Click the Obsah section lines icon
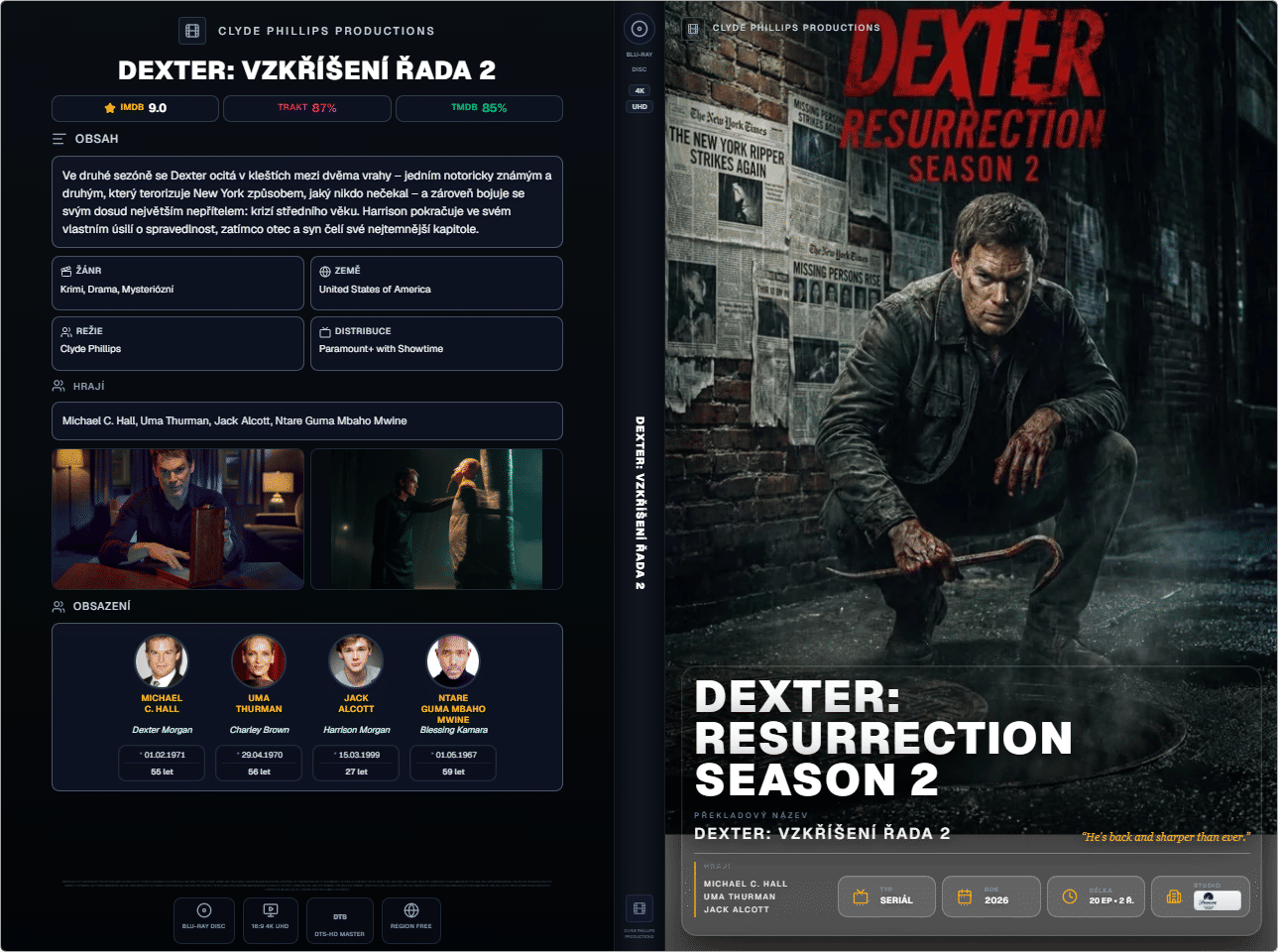Image resolution: width=1278 pixels, height=952 pixels. coord(59,139)
